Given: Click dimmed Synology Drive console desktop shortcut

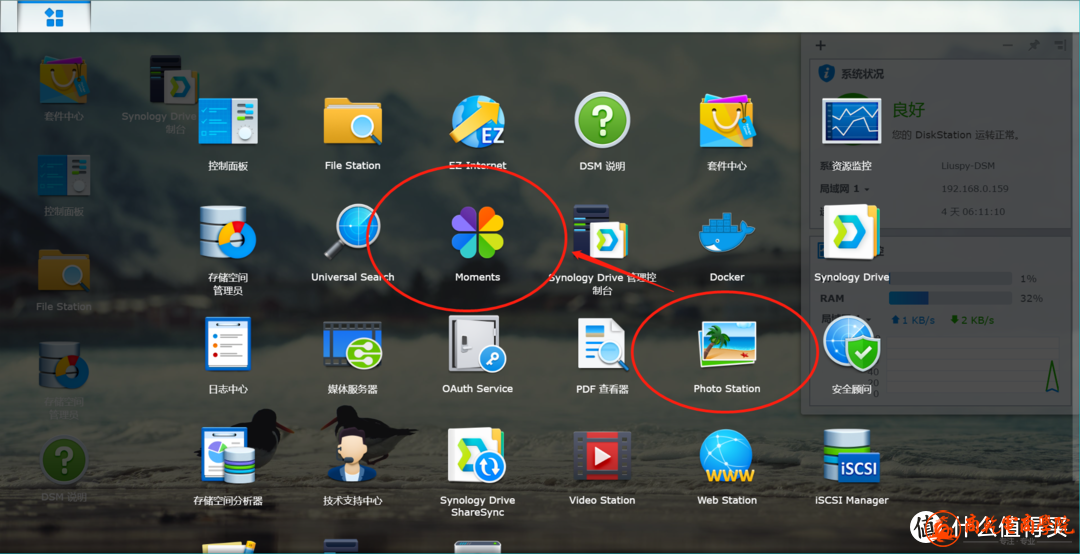Looking at the screenshot, I should pyautogui.click(x=174, y=80).
